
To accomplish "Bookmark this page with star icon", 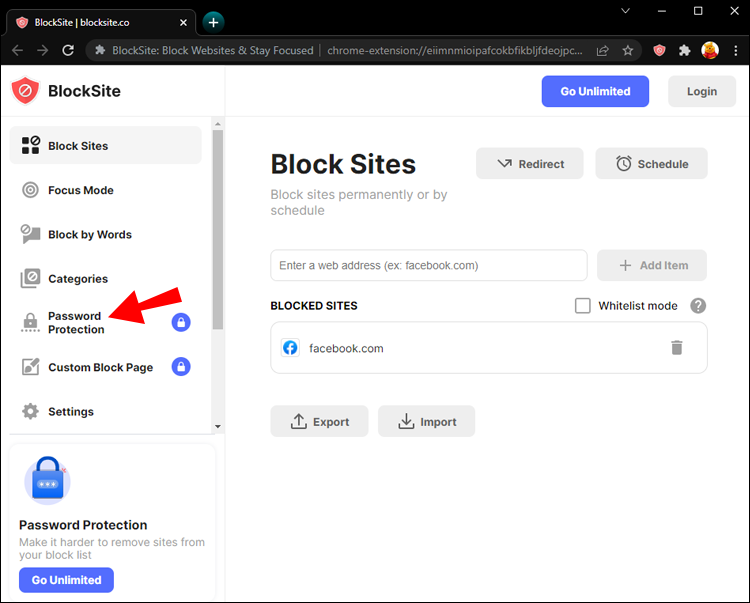I will (x=628, y=50).
